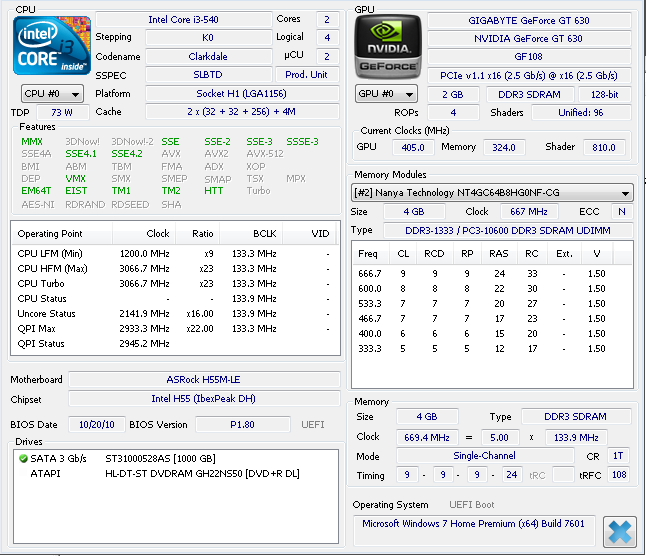Viewport: 646px width, 556px height.
Task: Click the GF108 GPU chip field
Action: 529,56
